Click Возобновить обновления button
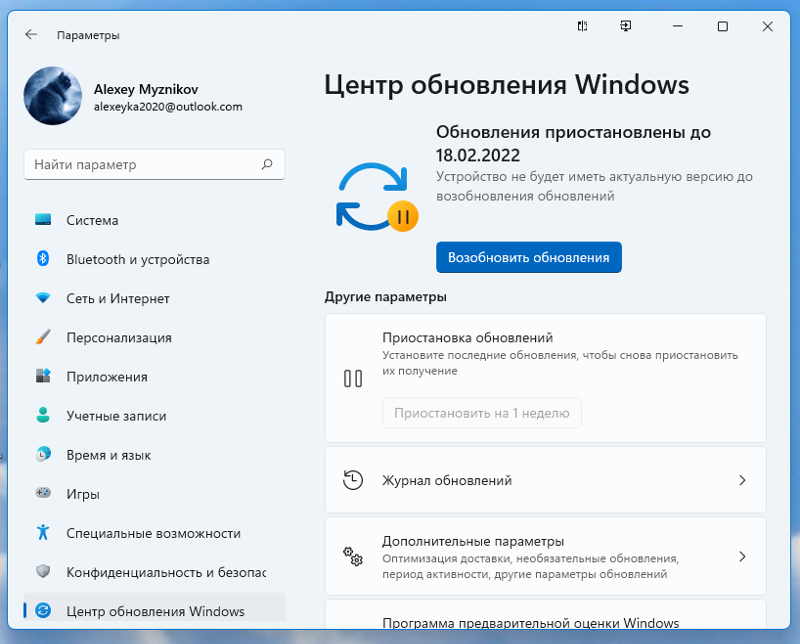The height and width of the screenshot is (644, 800). 529,257
